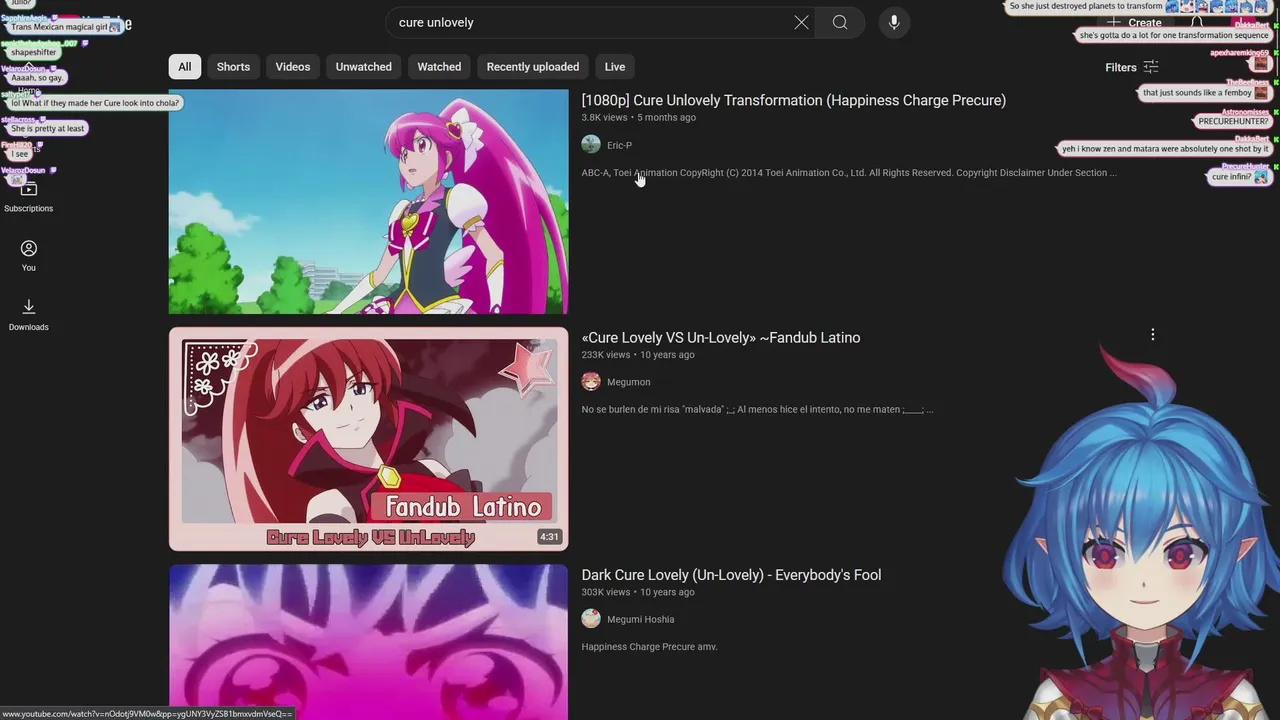This screenshot has height=720, width=1280.
Task: Click the Megumon channel avatar
Action: coord(591,382)
